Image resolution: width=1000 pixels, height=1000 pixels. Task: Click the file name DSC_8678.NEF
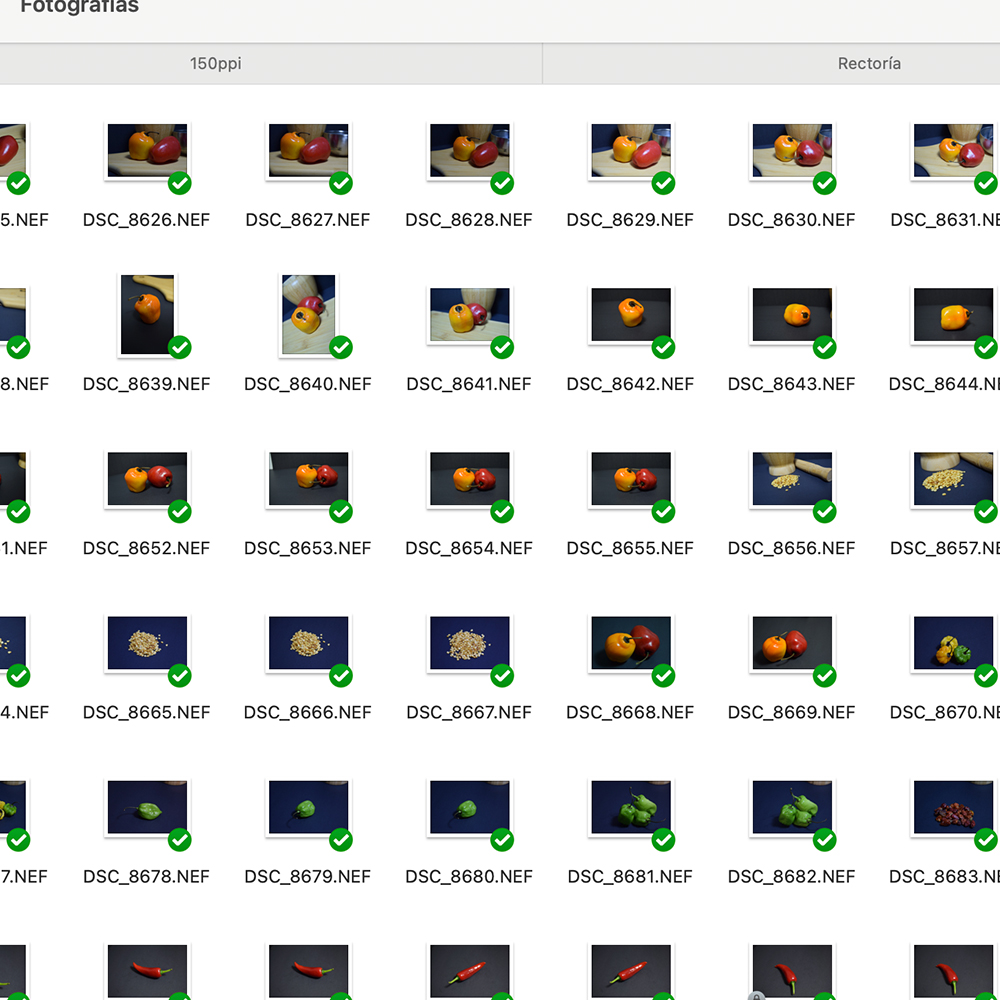[147, 877]
